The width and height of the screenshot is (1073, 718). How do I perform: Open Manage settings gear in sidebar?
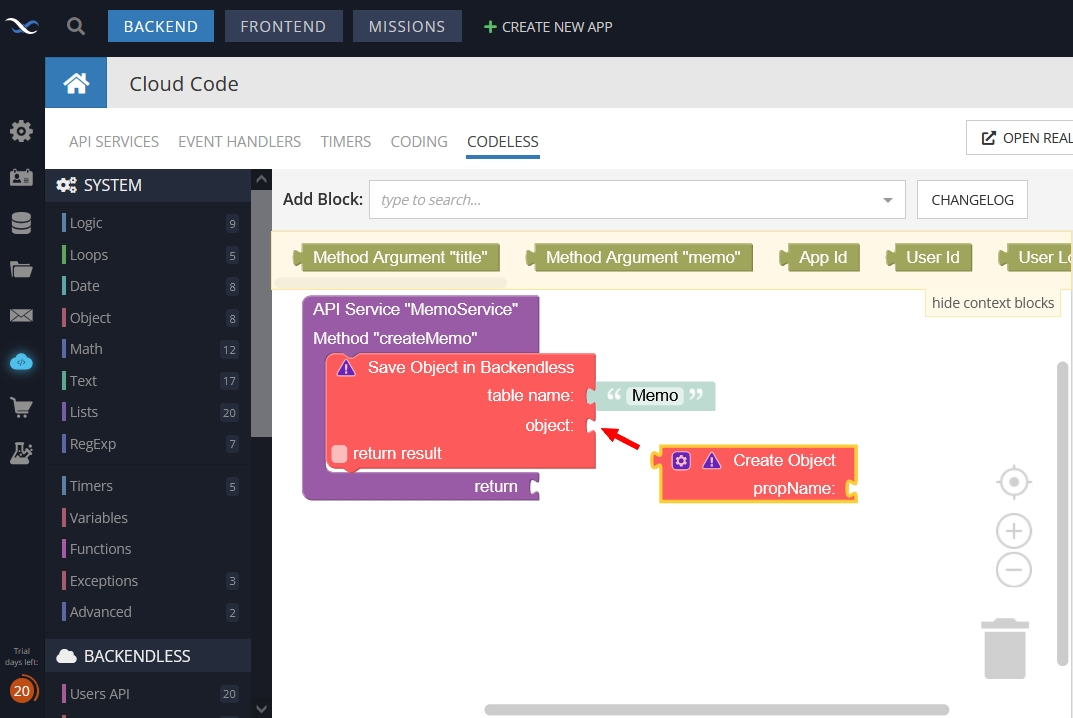tap(21, 131)
